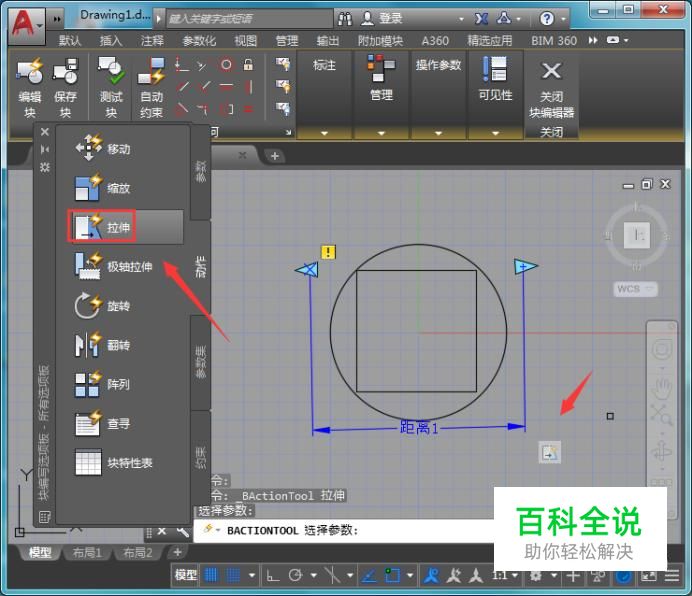
Task: Switch to the Actions (动作) palette tab
Action: tap(201, 267)
